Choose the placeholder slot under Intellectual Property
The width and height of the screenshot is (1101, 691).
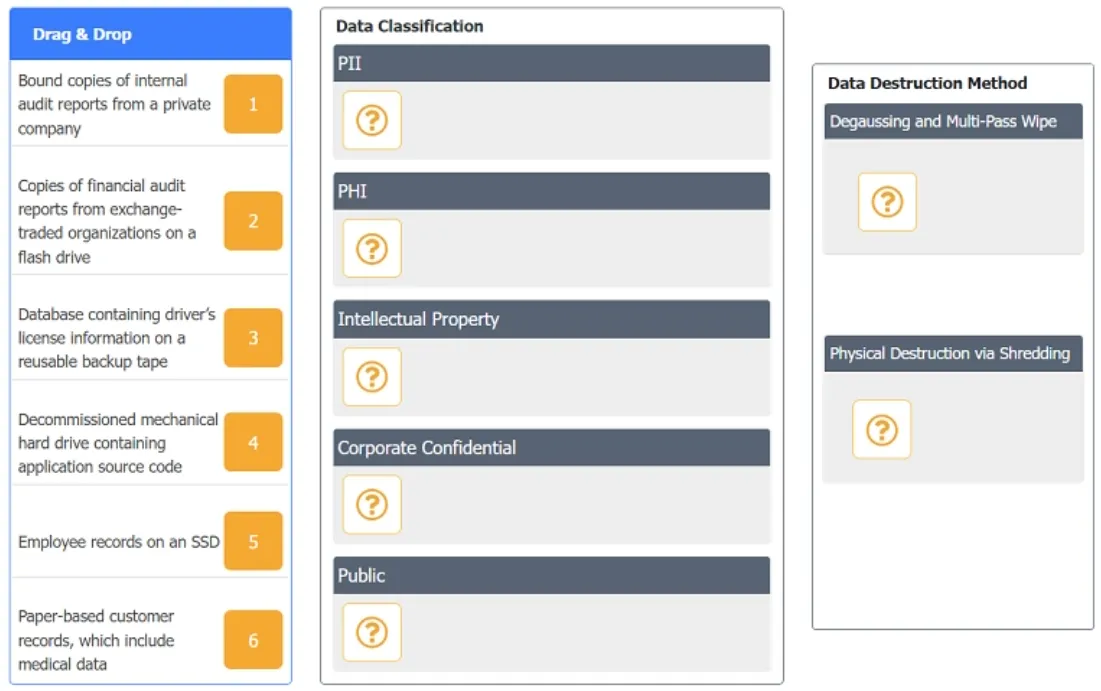point(372,377)
